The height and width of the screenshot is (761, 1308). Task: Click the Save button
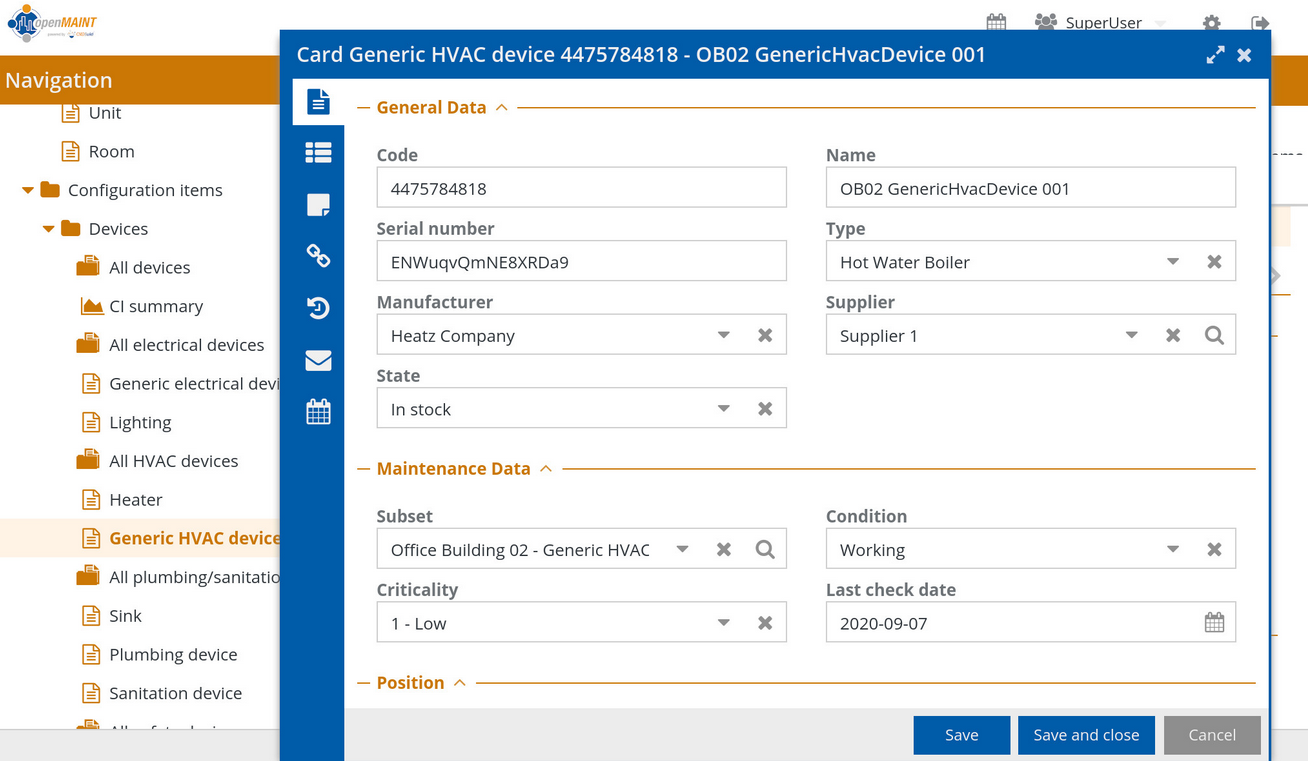961,735
